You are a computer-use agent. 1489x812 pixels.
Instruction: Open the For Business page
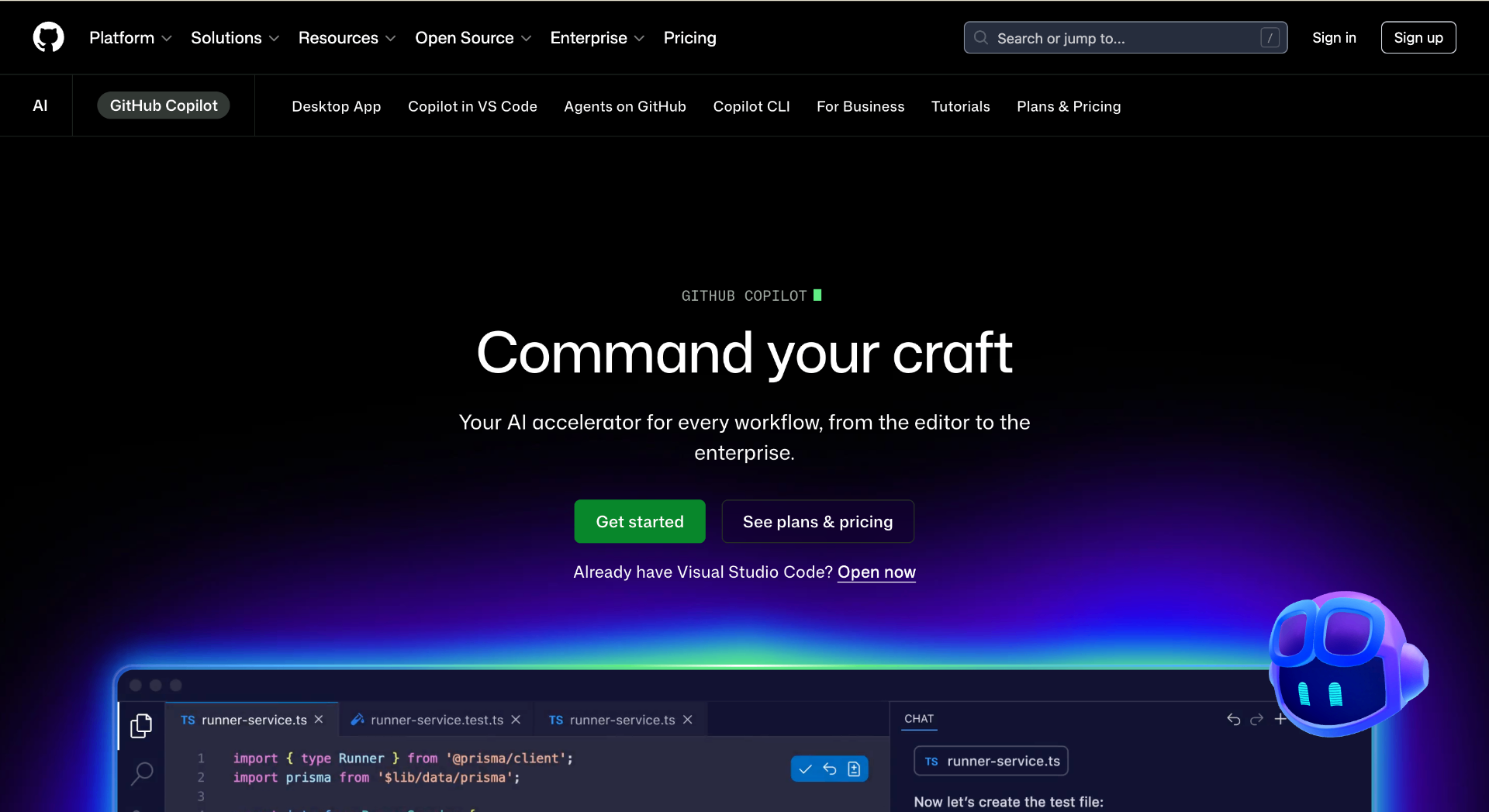pyautogui.click(x=860, y=106)
